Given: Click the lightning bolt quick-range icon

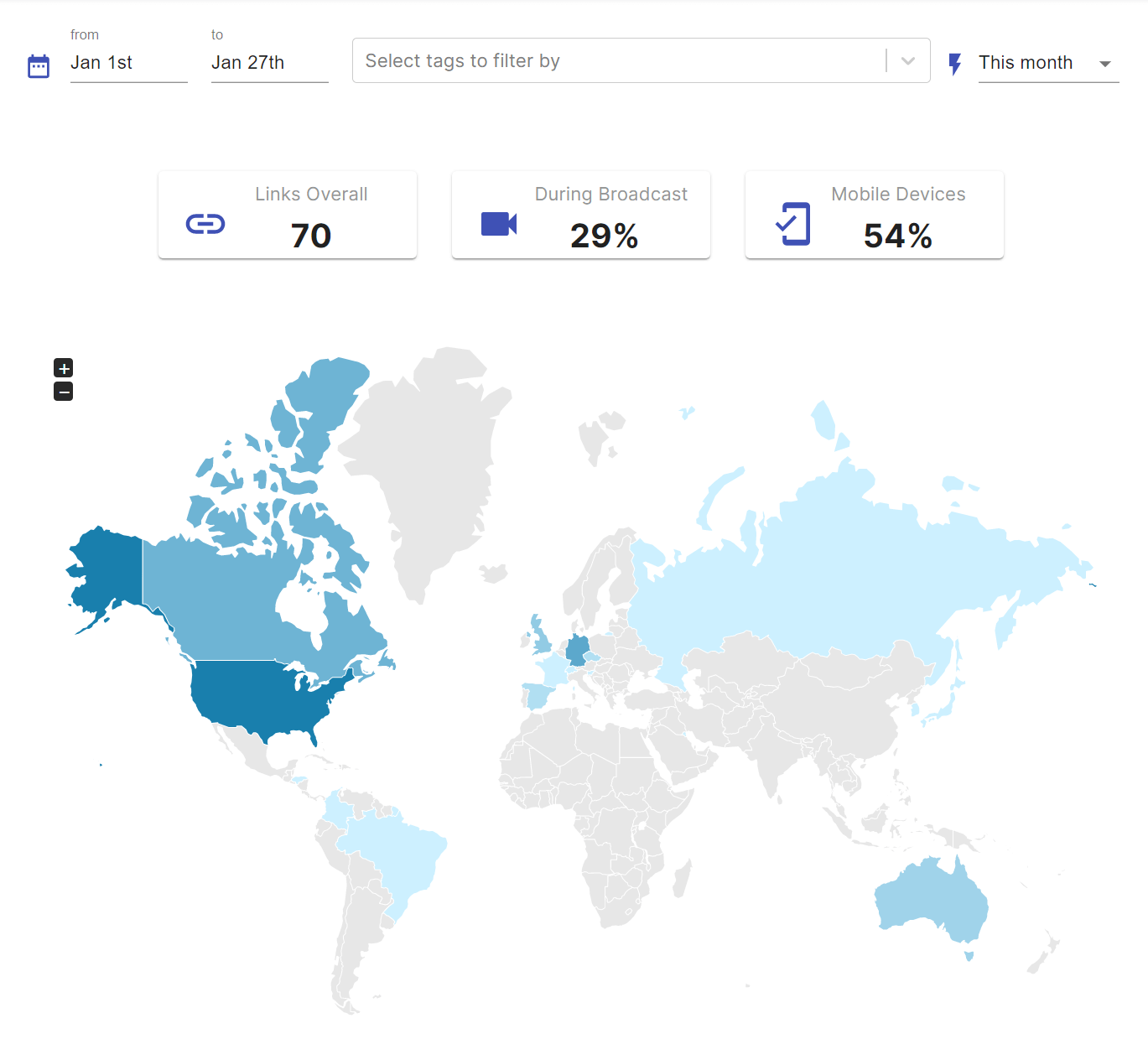Looking at the screenshot, I should [954, 64].
